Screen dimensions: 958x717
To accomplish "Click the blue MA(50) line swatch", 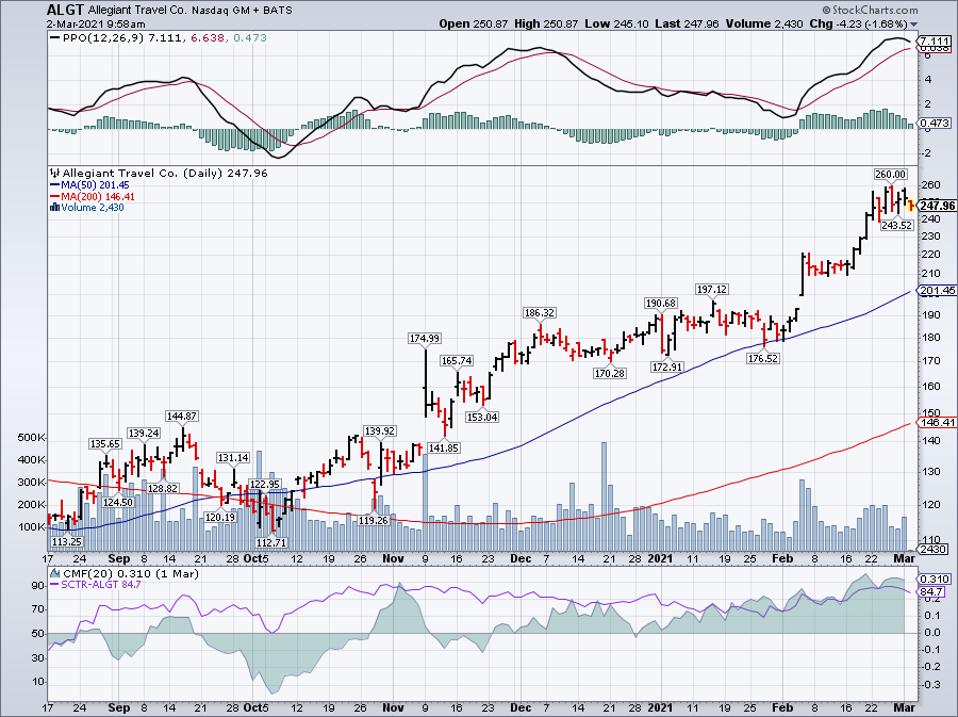I will 55,185.
